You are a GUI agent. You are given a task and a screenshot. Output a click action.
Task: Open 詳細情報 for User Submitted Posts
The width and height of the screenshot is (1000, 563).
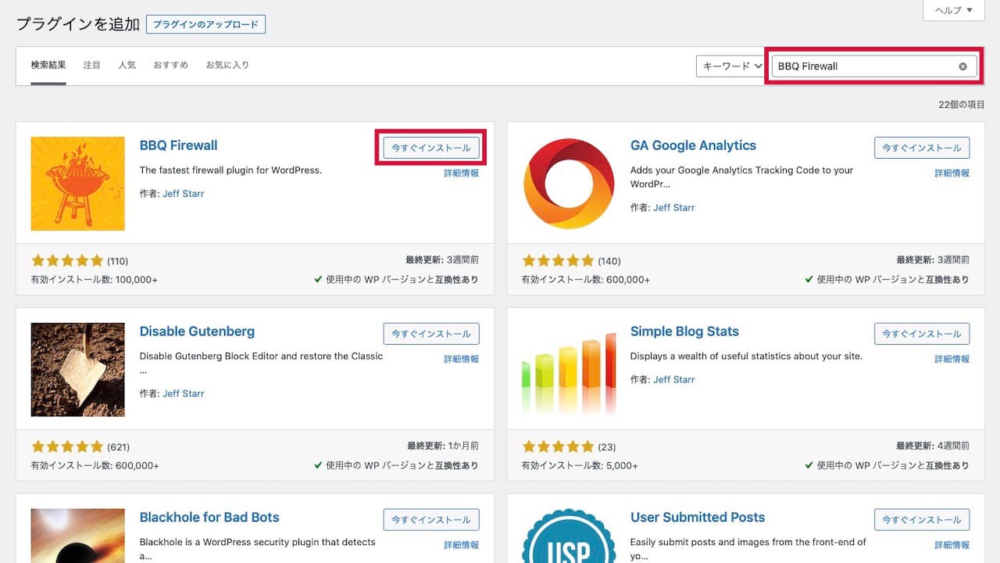[952, 546]
